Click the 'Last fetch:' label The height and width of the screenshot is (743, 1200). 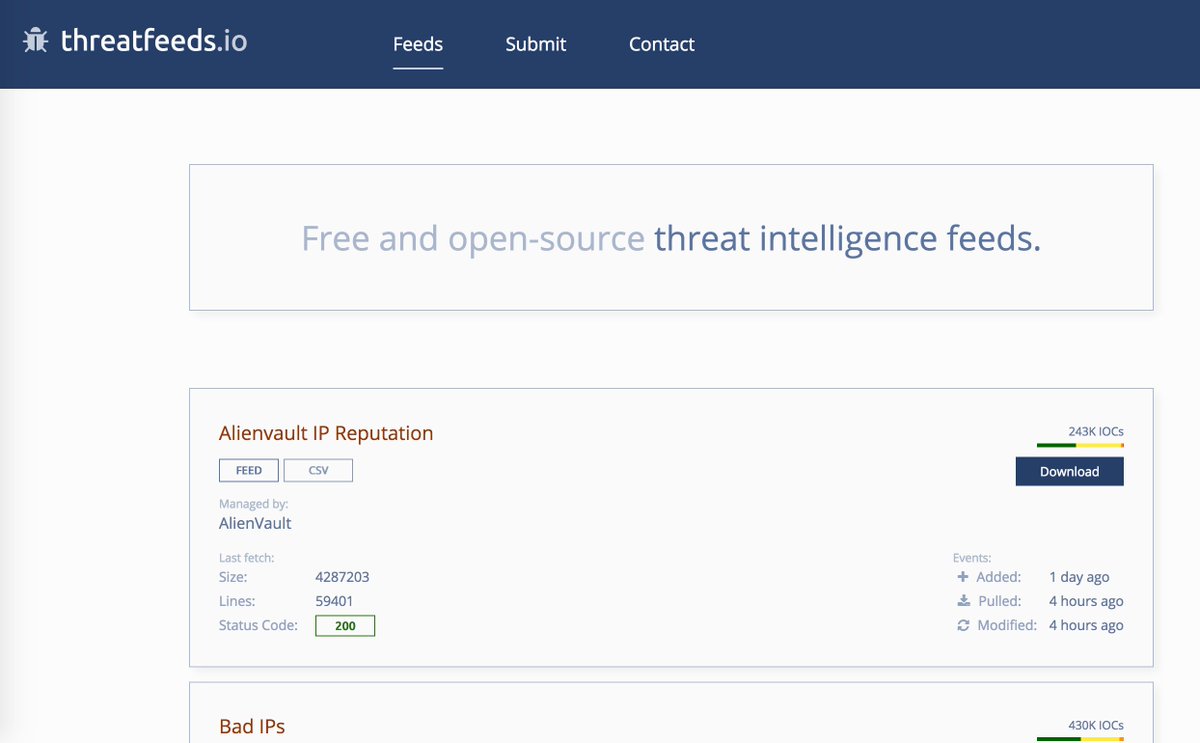[x=246, y=557]
